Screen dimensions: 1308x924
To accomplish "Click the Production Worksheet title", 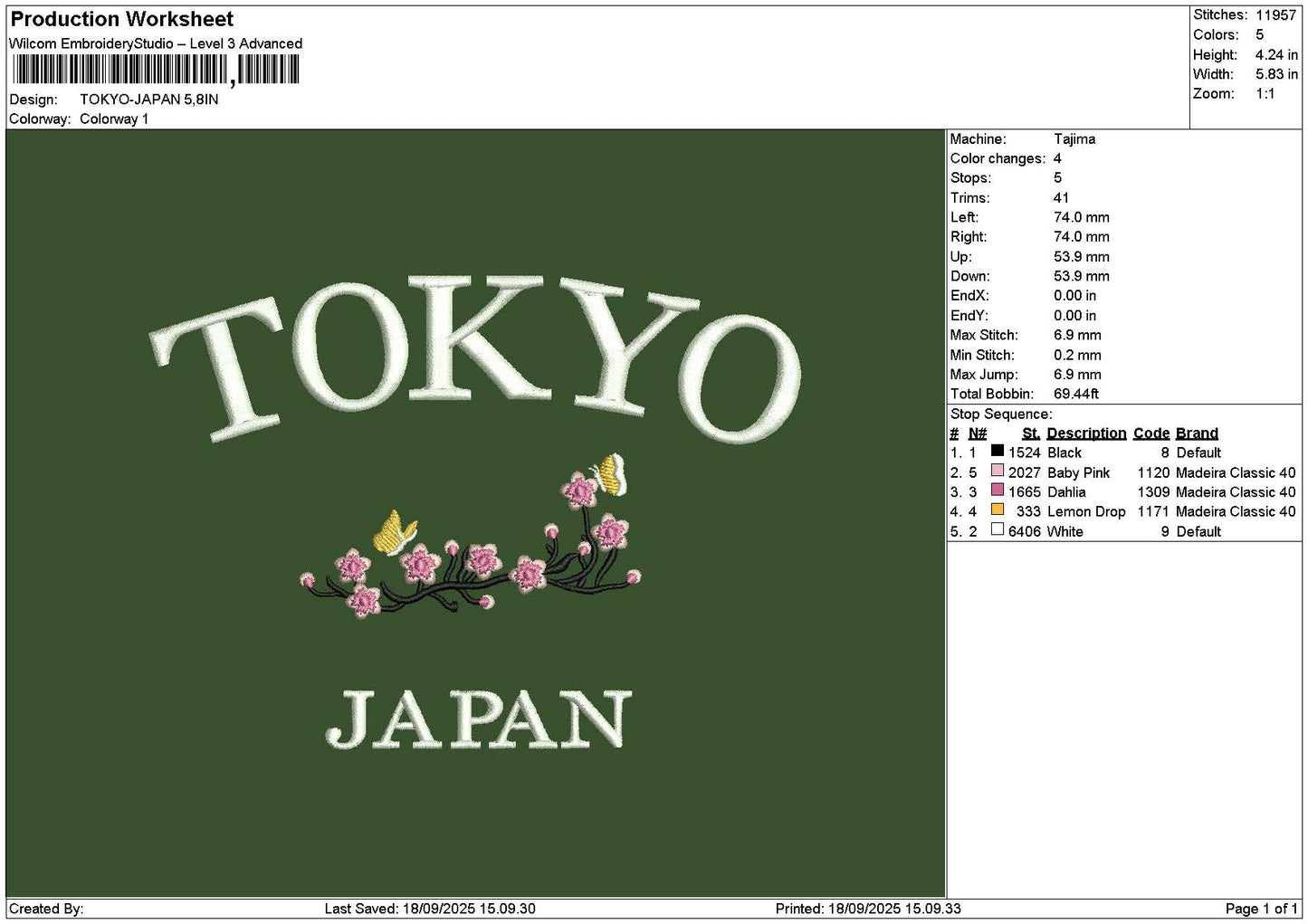I will [x=122, y=19].
